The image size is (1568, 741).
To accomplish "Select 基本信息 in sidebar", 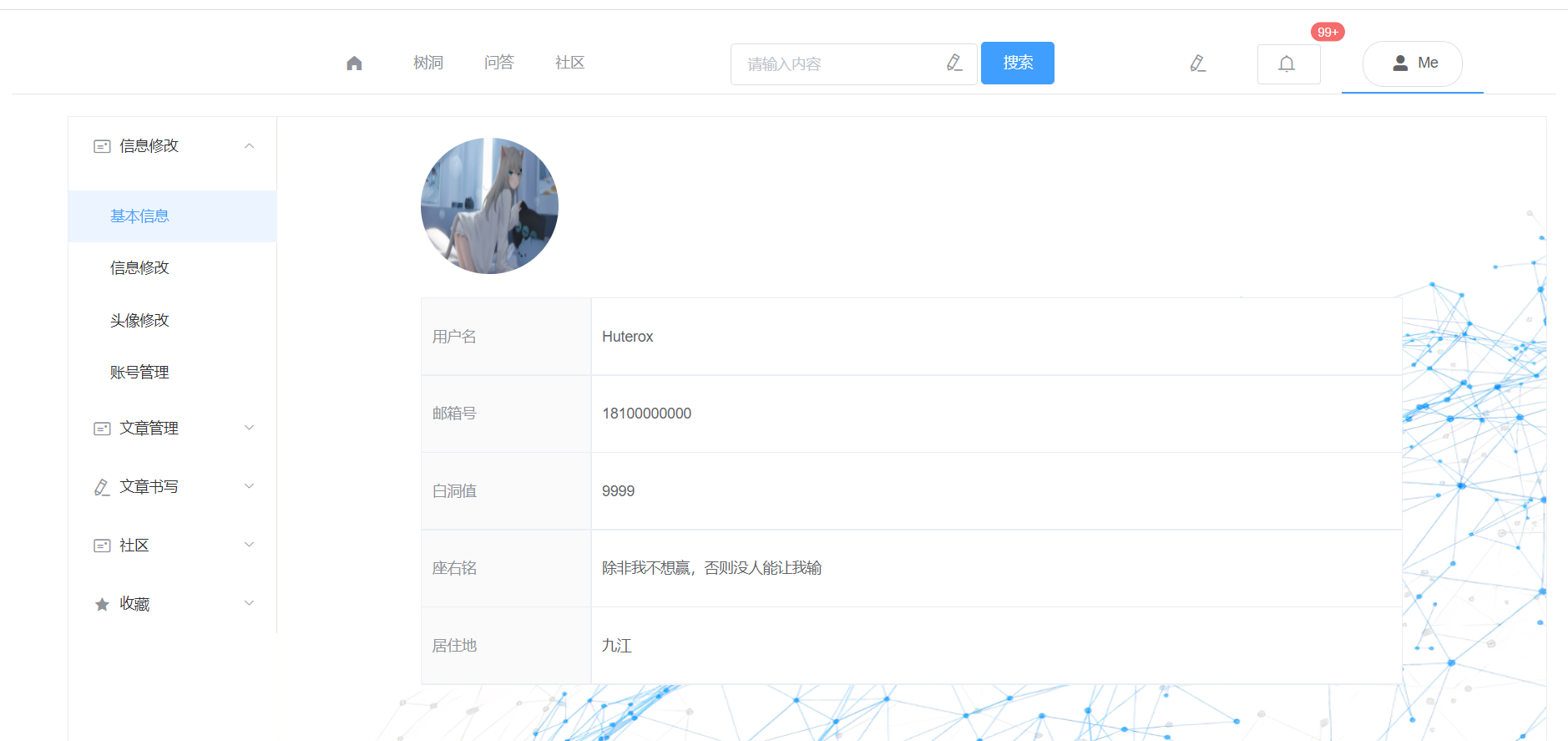I will click(x=172, y=216).
